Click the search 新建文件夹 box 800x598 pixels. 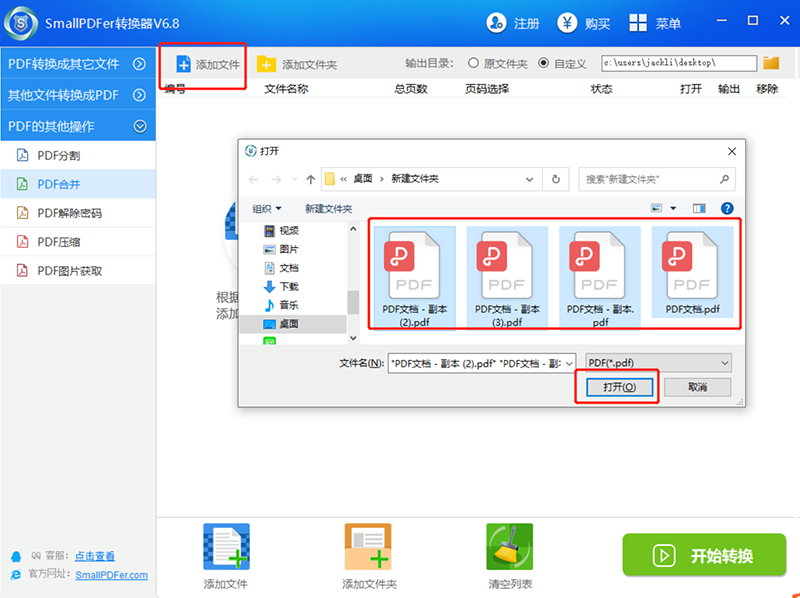[x=657, y=179]
